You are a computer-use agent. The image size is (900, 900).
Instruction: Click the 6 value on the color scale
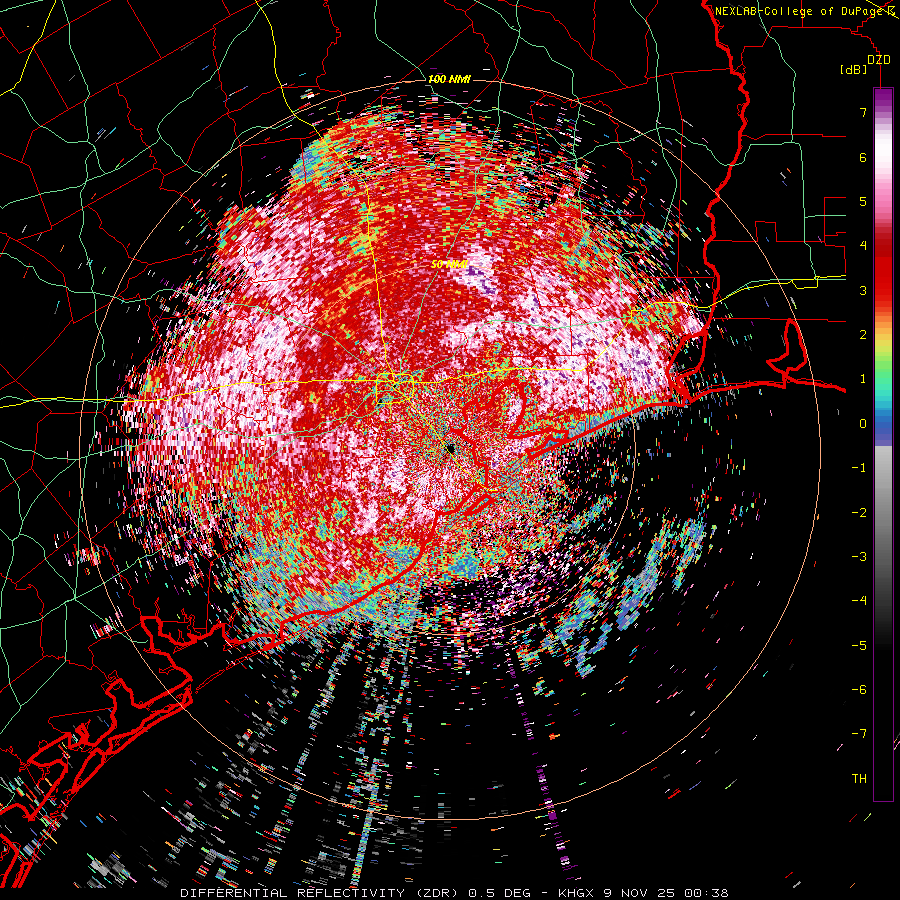coord(863,157)
